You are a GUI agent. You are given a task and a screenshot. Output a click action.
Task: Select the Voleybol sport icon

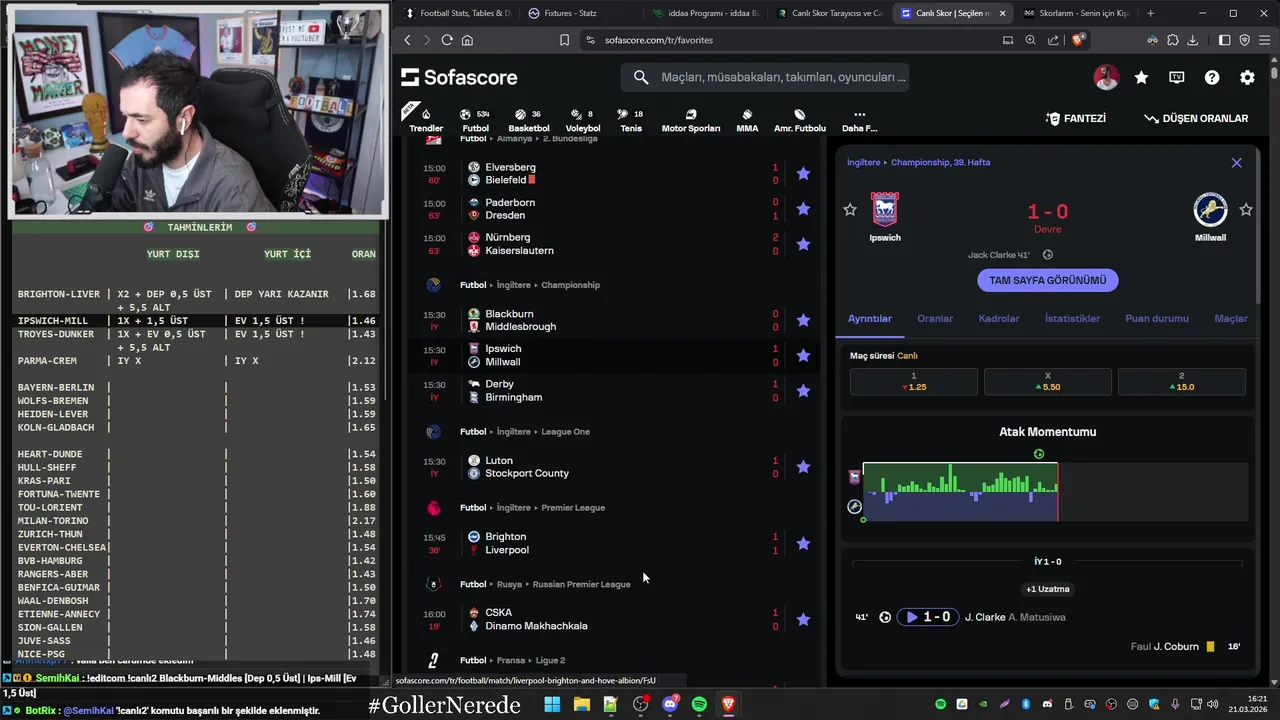[x=583, y=120]
